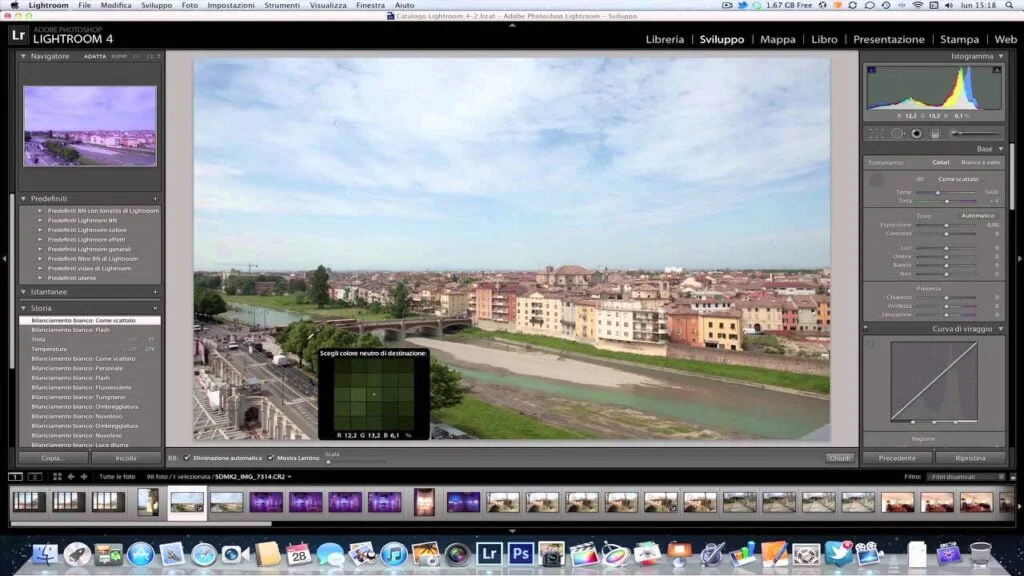The image size is (1024, 576).
Task: Adjust the Temp white balance slider
Action: click(x=938, y=192)
